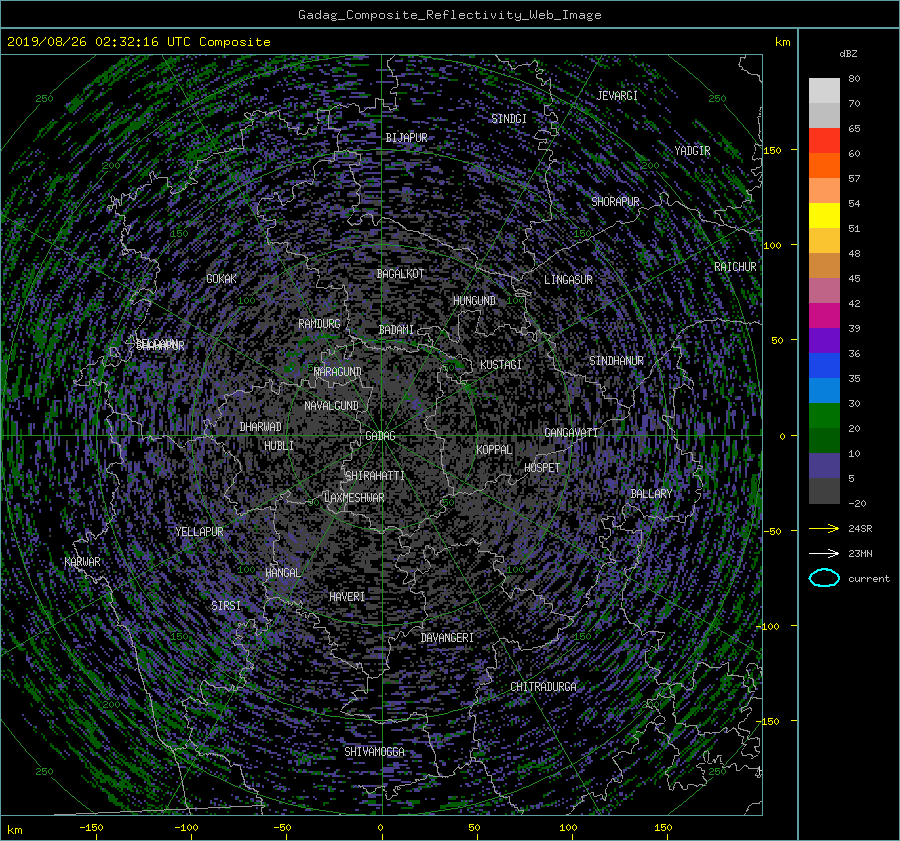
Task: Click the BADAMI city label
Action: point(396,330)
